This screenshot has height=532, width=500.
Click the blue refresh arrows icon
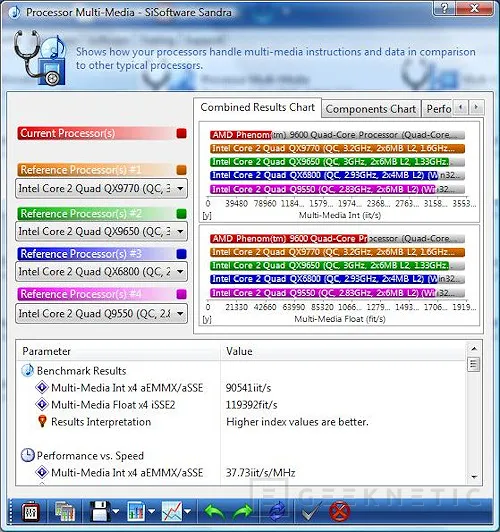277,511
